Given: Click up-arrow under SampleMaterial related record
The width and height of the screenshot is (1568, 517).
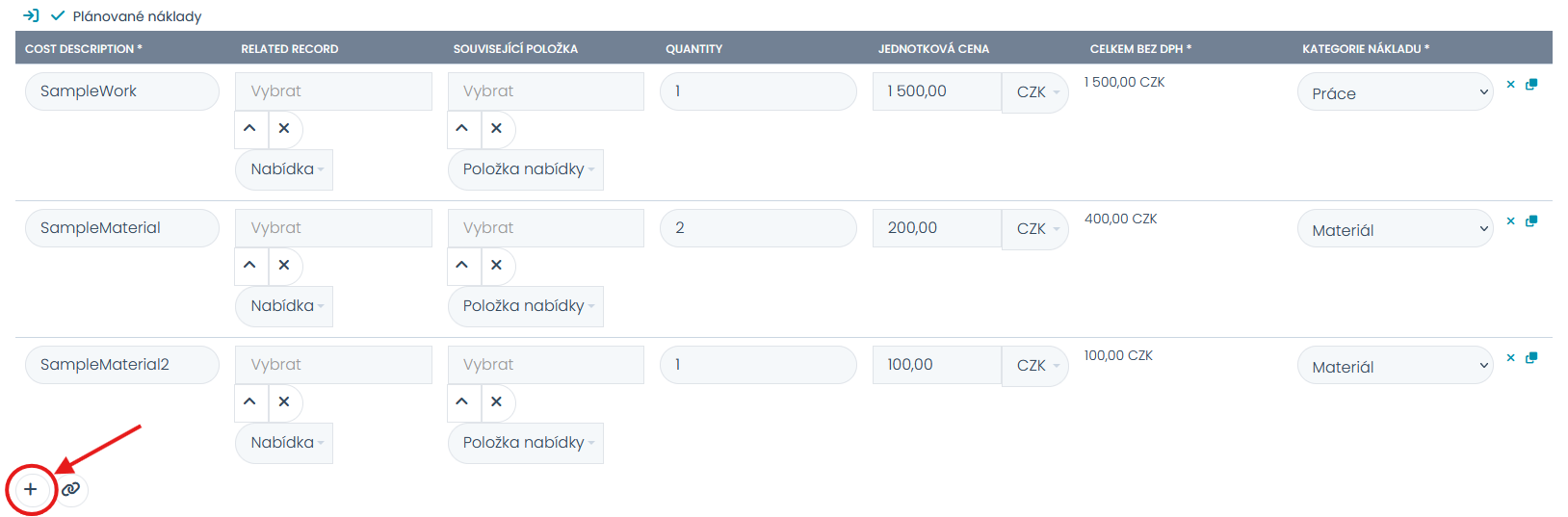Looking at the screenshot, I should [249, 265].
